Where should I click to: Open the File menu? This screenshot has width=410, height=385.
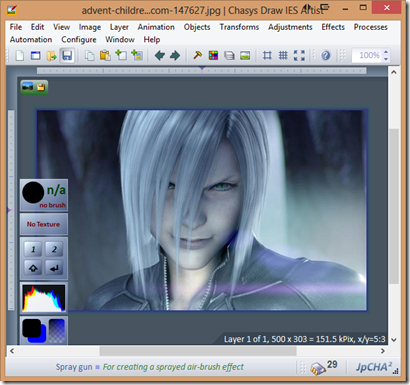pyautogui.click(x=16, y=27)
